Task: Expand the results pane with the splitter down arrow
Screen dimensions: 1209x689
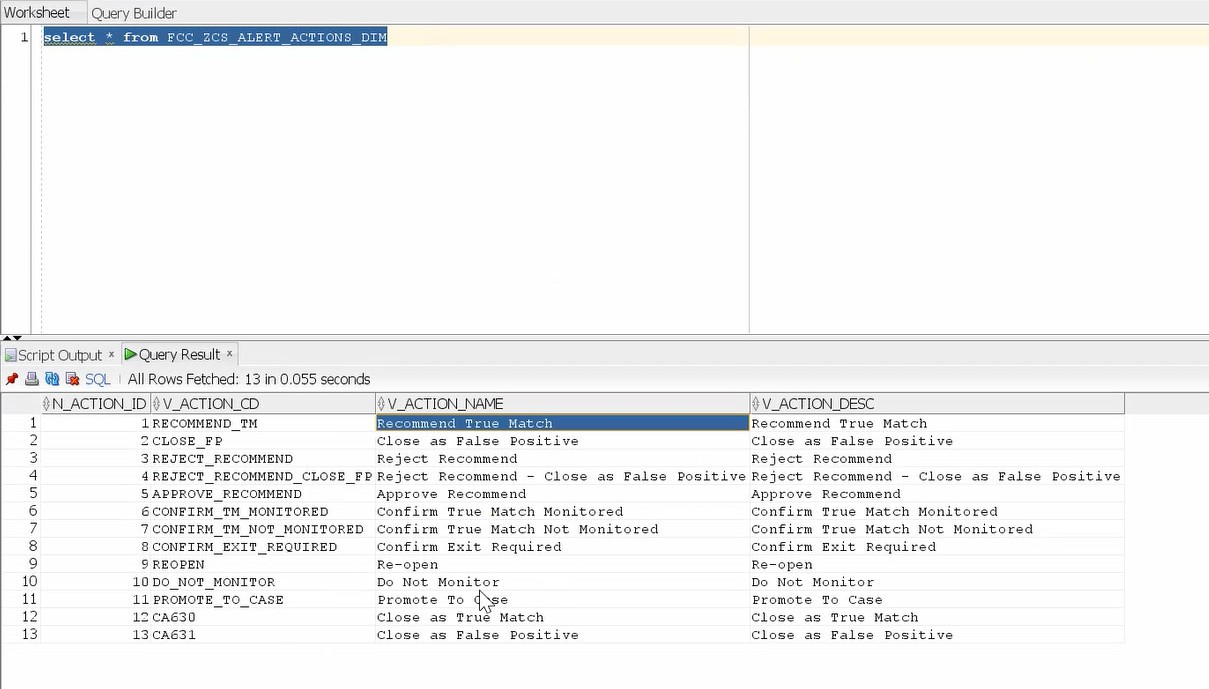Action: pyautogui.click(x=16, y=339)
